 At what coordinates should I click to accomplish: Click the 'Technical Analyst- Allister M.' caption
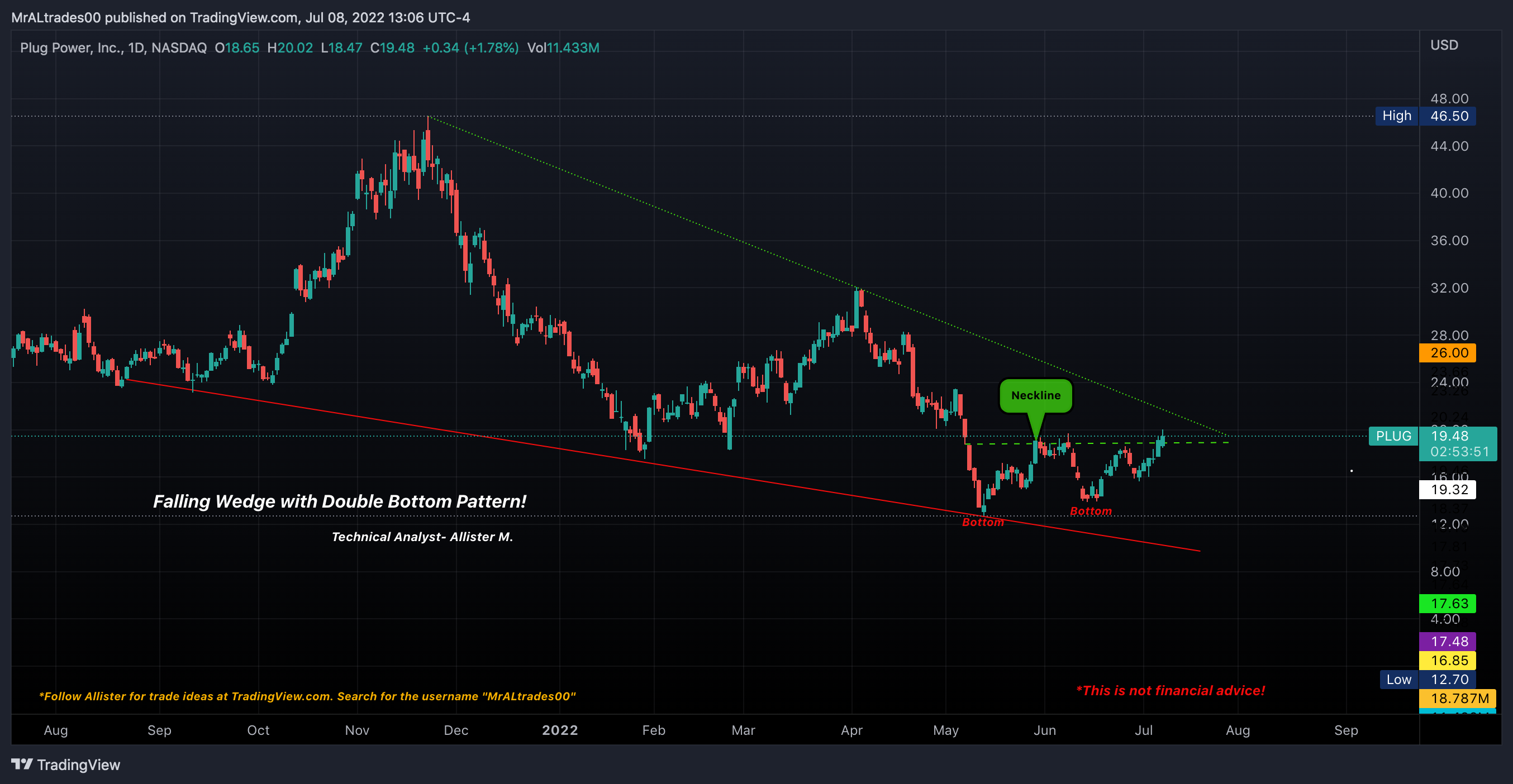coord(422,537)
